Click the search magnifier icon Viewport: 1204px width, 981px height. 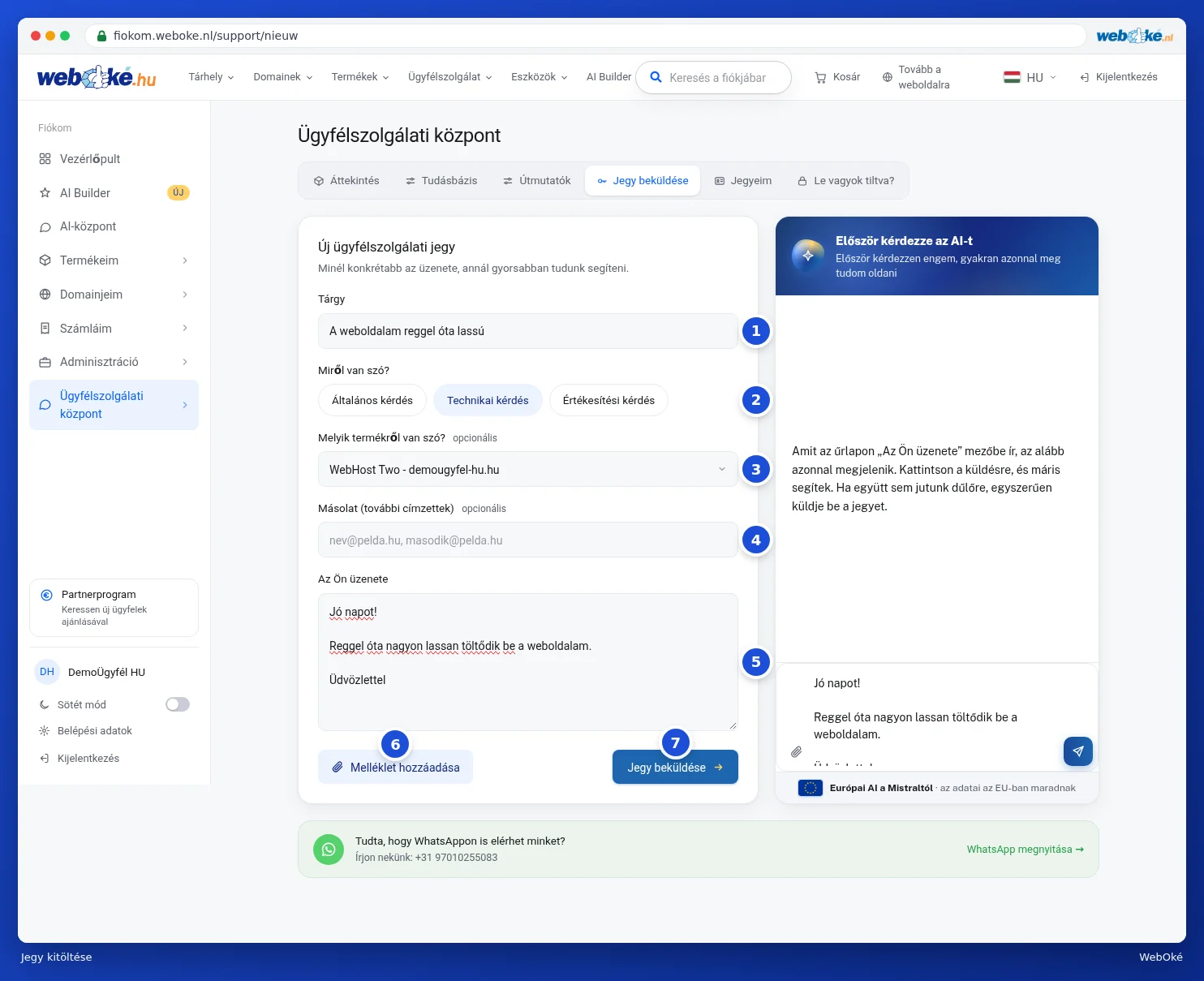pyautogui.click(x=656, y=78)
